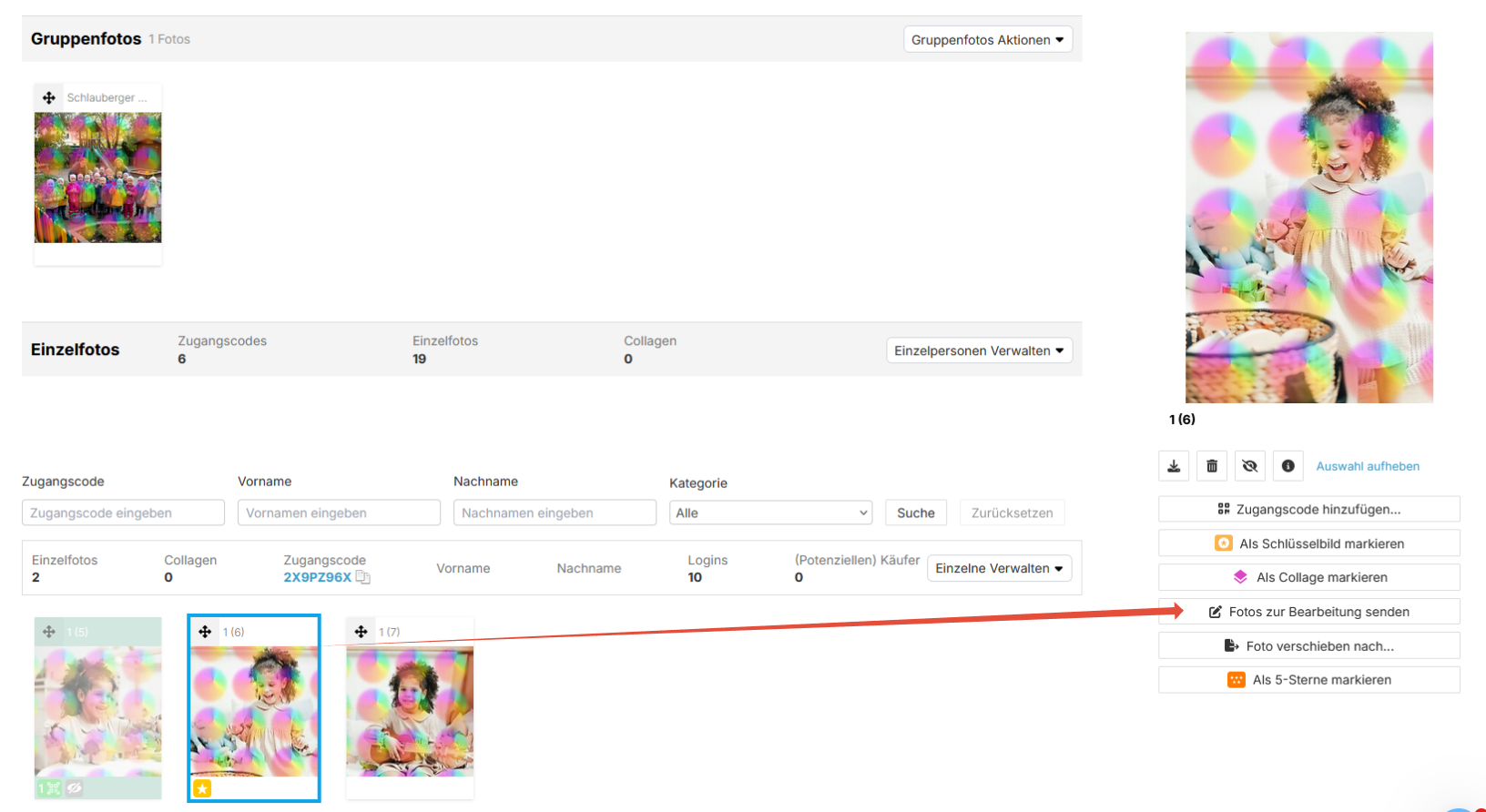Click the Zurücksetzen button
The width and height of the screenshot is (1486, 812).
(x=1012, y=513)
